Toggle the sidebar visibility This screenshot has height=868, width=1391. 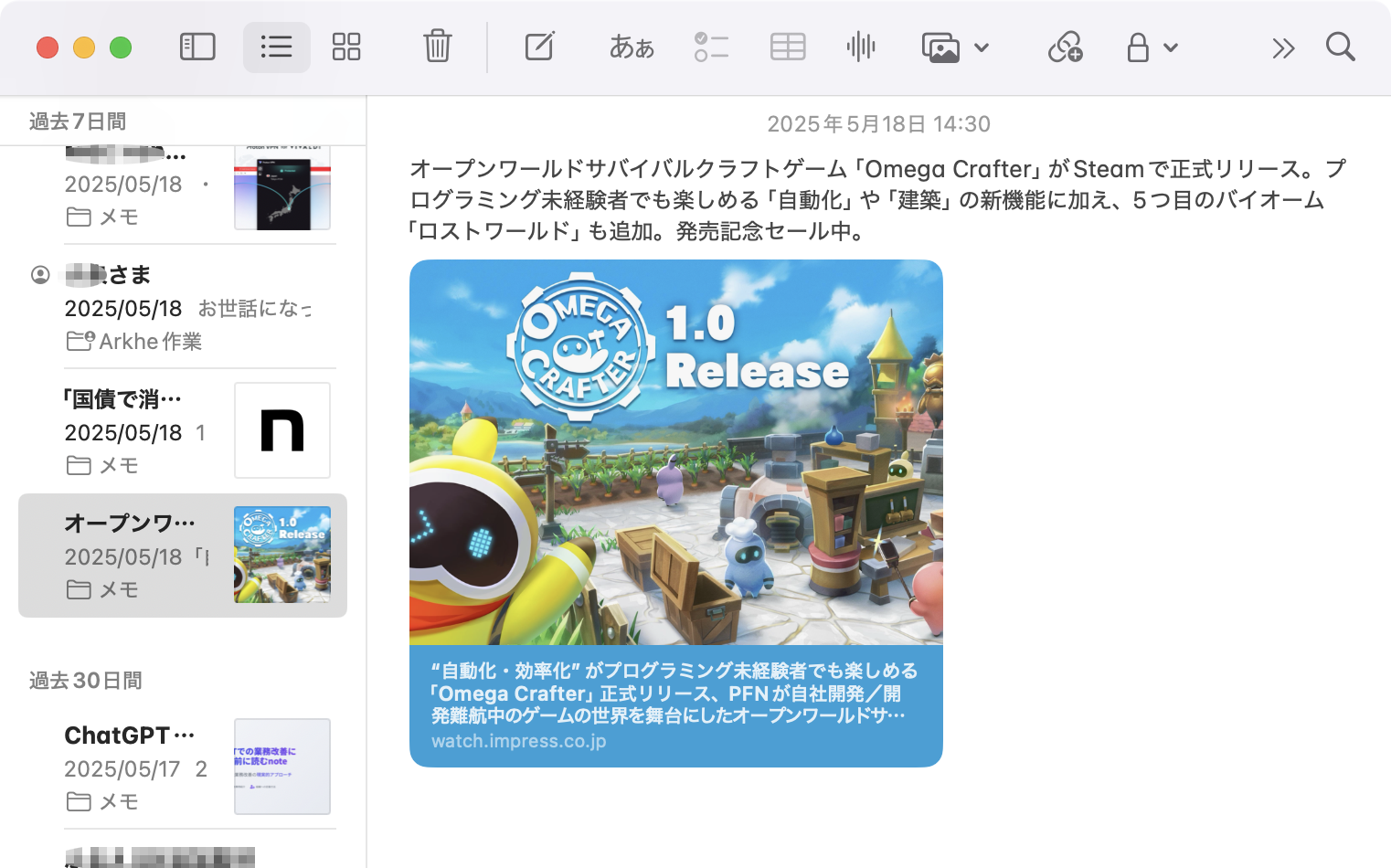(x=196, y=47)
